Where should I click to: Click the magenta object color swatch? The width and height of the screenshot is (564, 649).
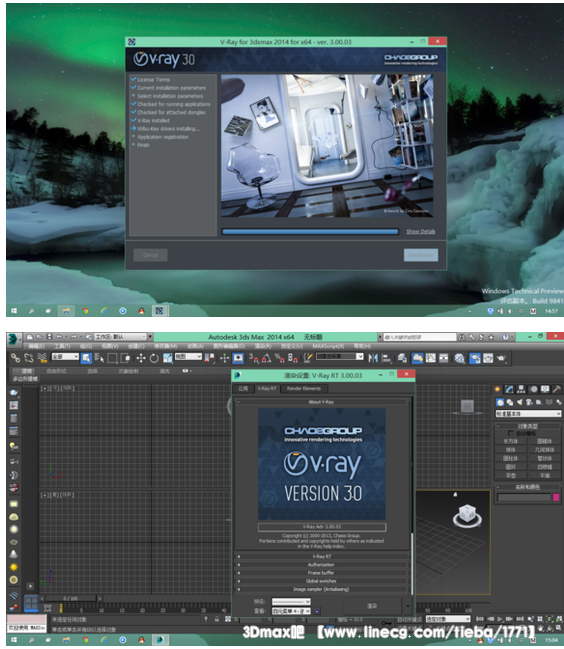pos(556,497)
